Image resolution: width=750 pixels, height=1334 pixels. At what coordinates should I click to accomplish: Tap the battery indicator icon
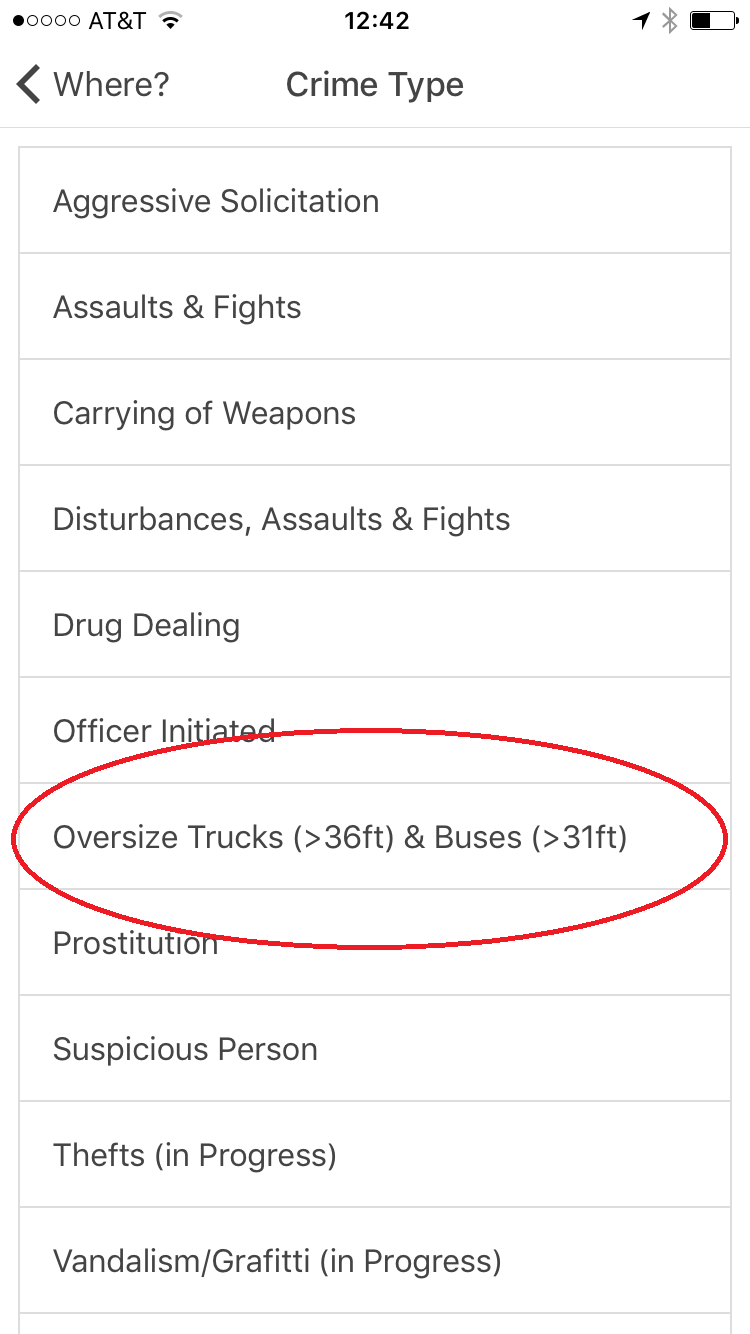coord(713,21)
